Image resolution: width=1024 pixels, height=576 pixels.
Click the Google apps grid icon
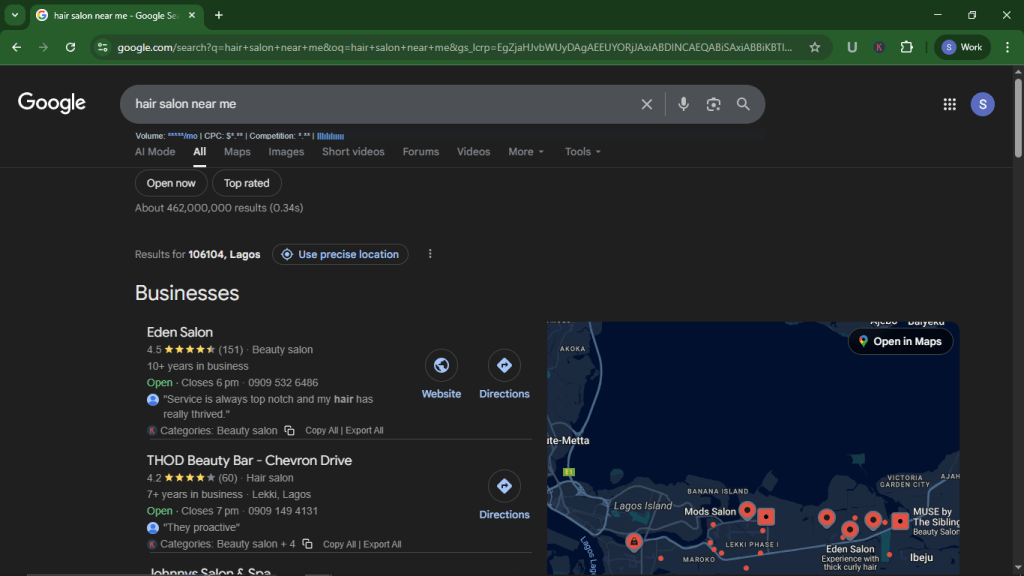pos(948,103)
